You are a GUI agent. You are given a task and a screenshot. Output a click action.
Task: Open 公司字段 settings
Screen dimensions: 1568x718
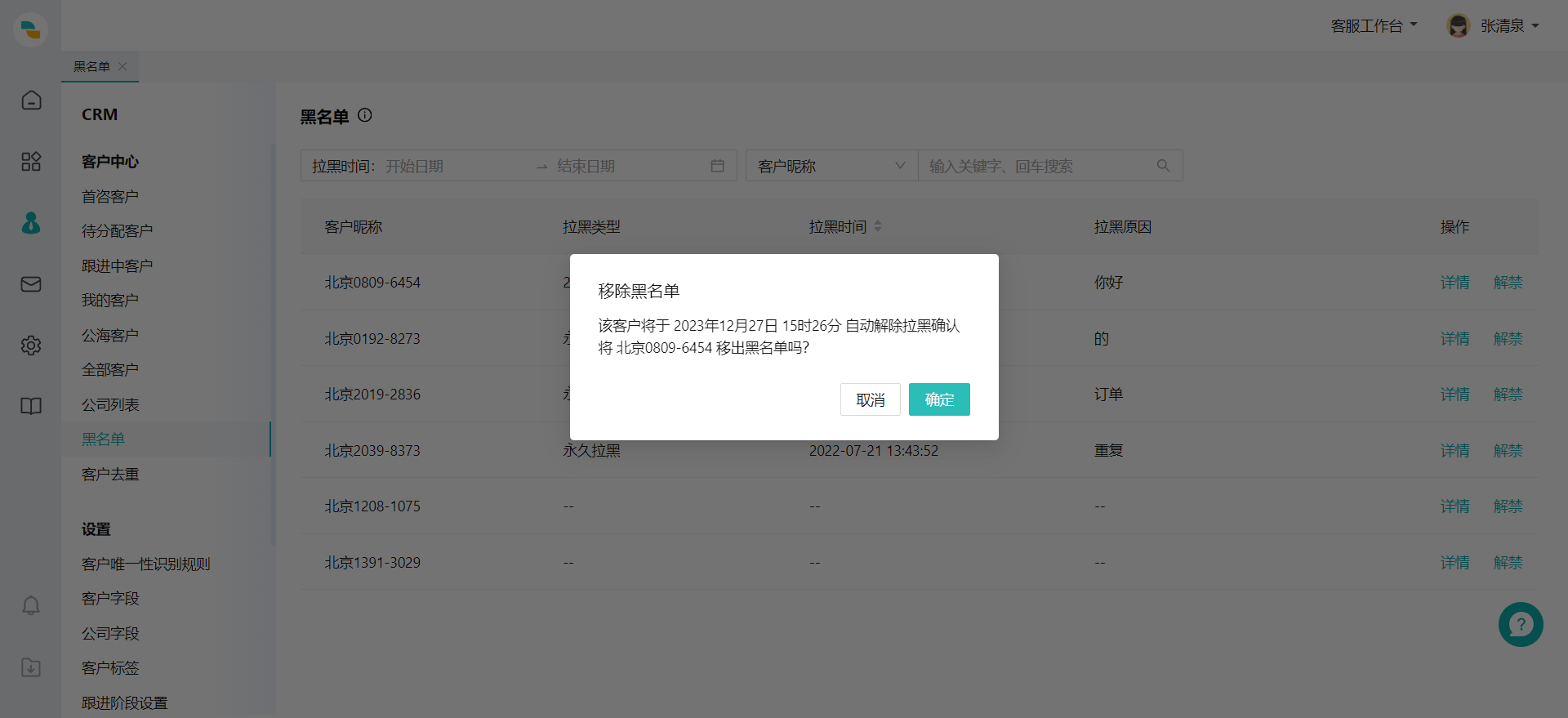pyautogui.click(x=110, y=634)
